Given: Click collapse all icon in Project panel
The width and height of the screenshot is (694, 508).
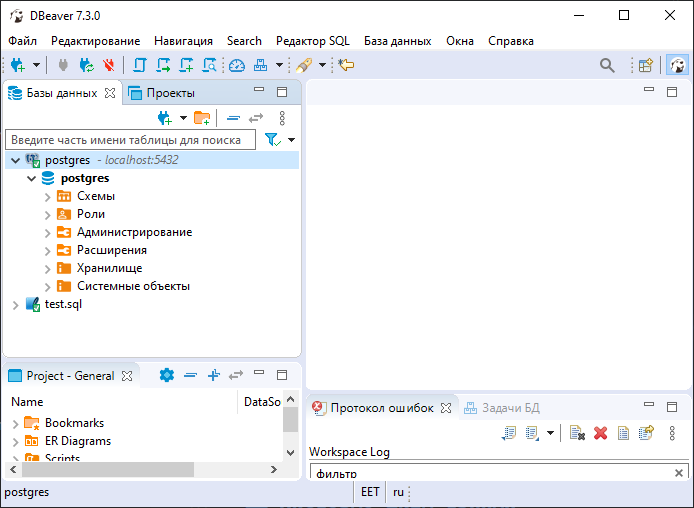Looking at the screenshot, I should (190, 375).
